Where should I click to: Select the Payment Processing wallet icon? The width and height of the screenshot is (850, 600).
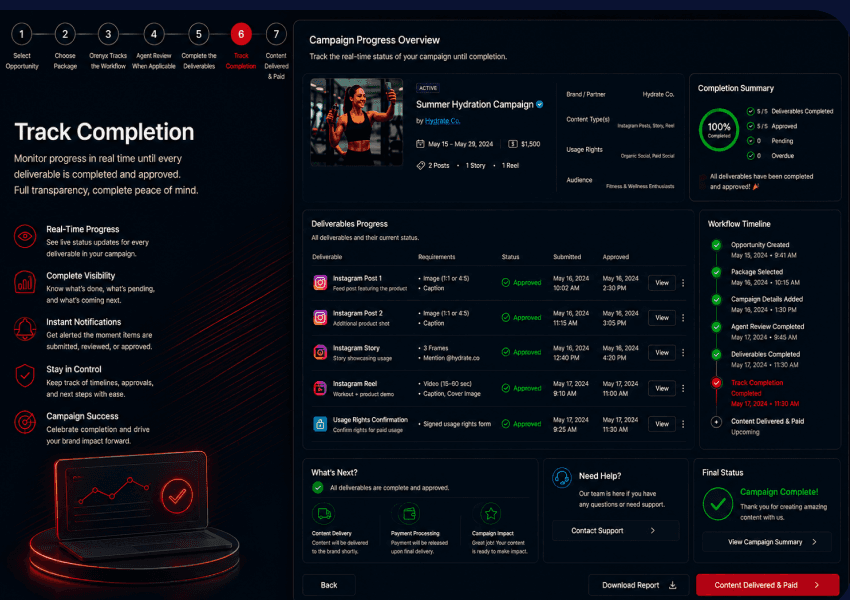tap(409, 513)
